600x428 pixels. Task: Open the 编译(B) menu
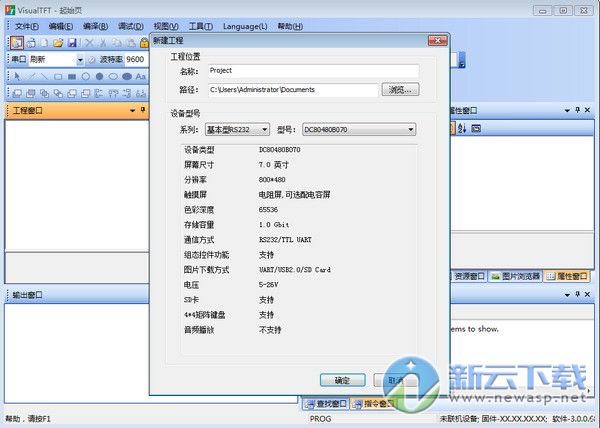pos(95,26)
